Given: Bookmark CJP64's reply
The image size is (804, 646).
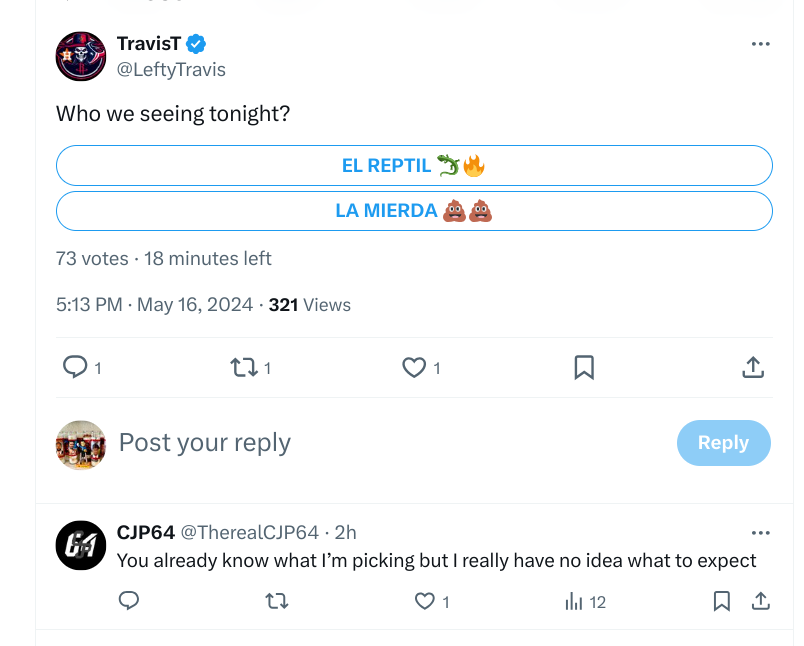Looking at the screenshot, I should click(722, 601).
